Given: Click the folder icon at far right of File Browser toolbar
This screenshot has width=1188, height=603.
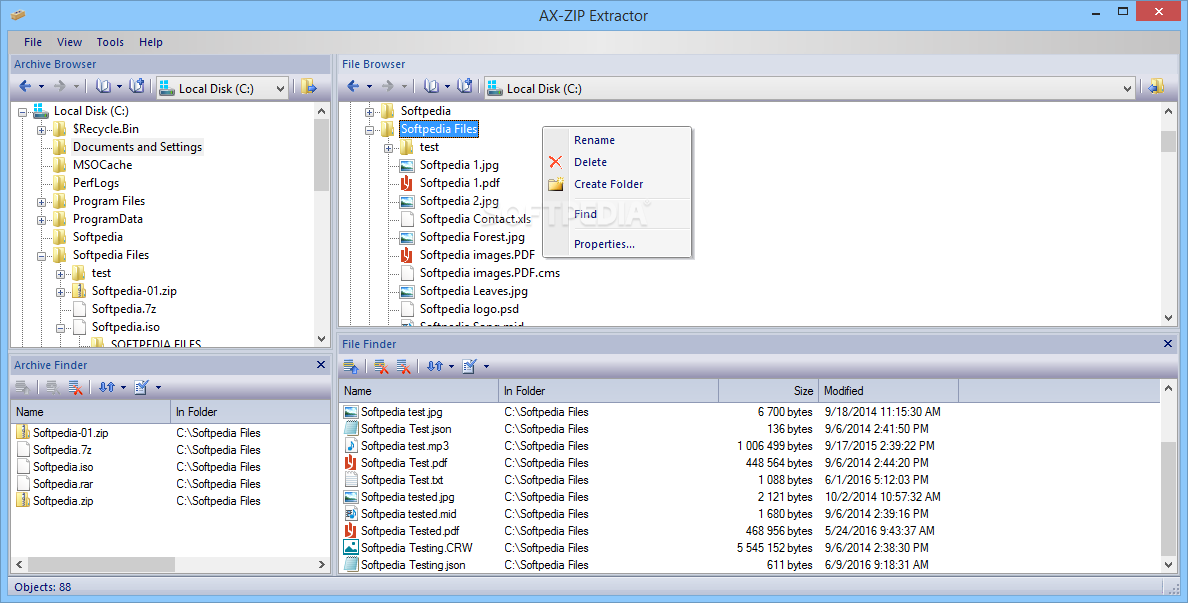Looking at the screenshot, I should [x=1155, y=87].
